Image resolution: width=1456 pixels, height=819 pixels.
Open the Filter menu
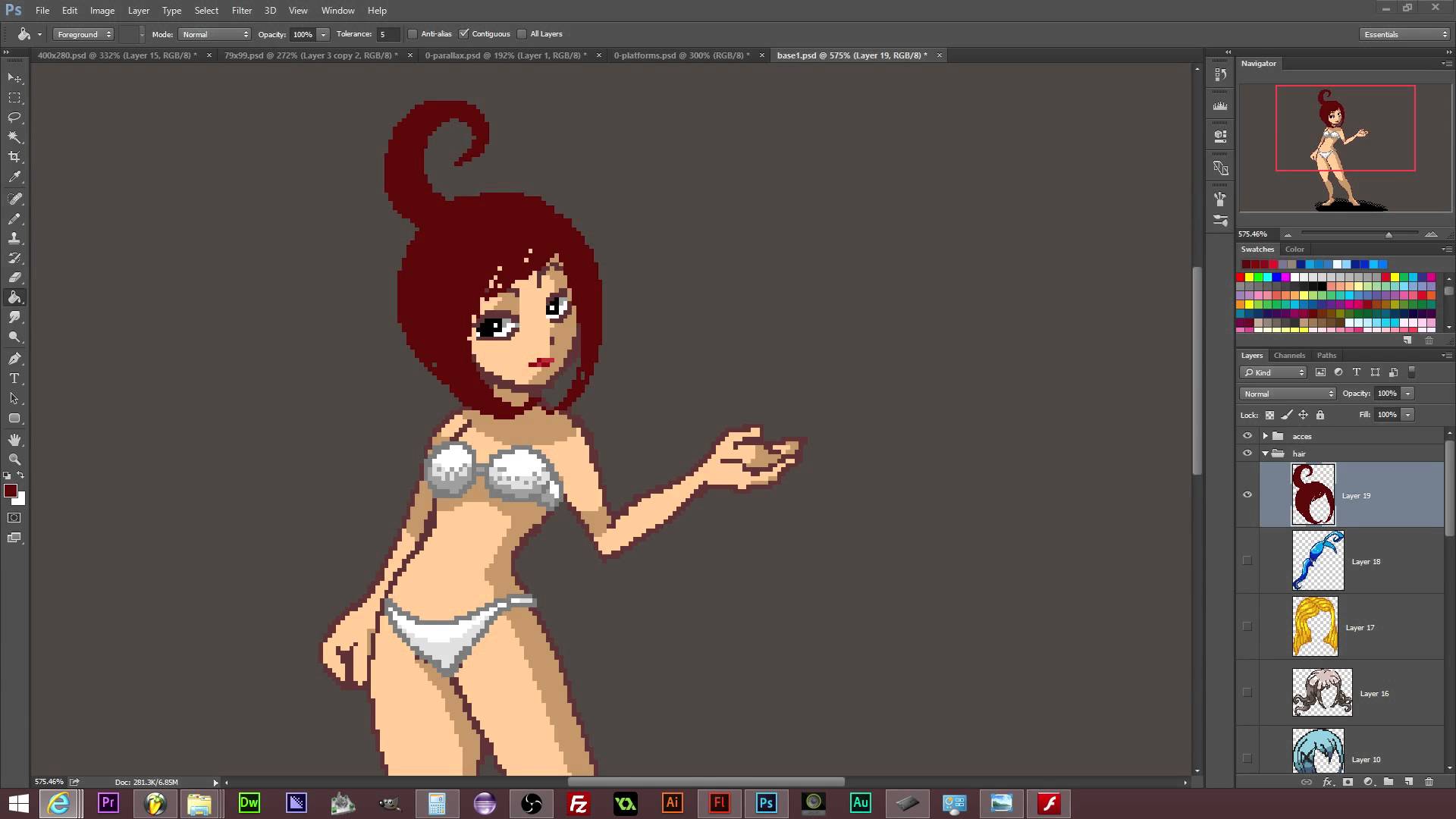(241, 10)
